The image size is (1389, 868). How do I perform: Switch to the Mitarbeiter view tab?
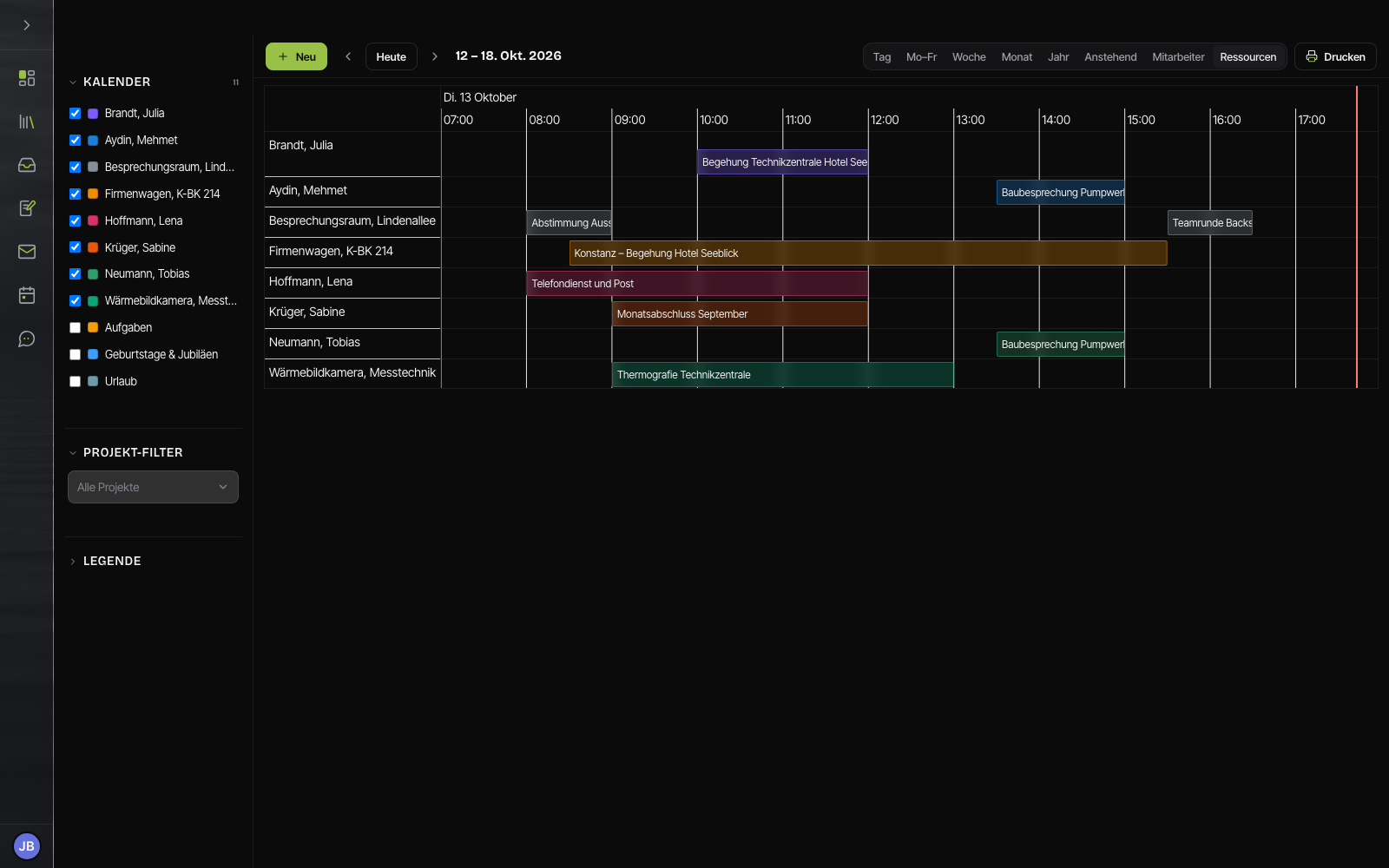[1178, 56]
